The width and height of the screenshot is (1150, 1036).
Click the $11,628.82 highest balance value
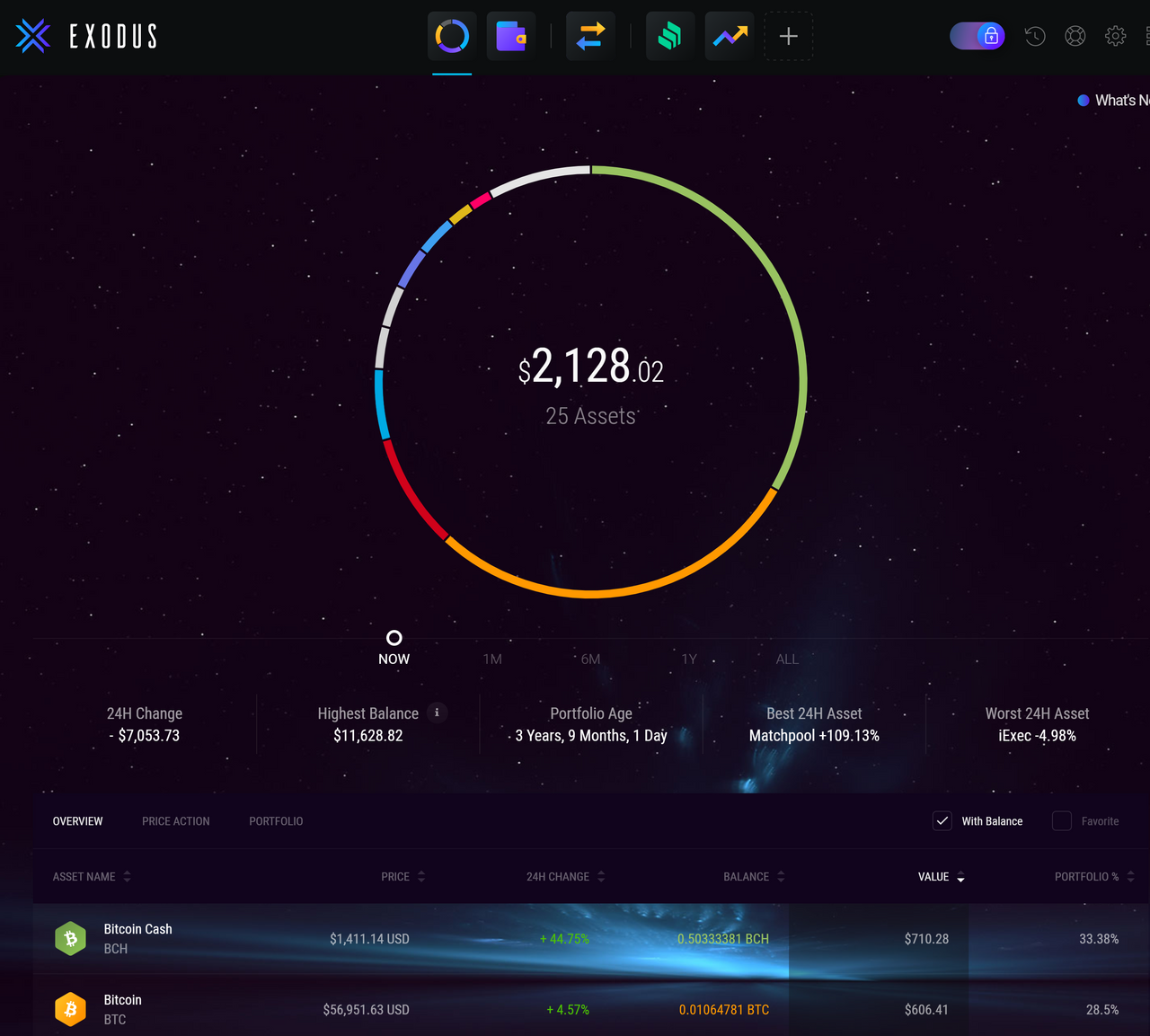(367, 736)
